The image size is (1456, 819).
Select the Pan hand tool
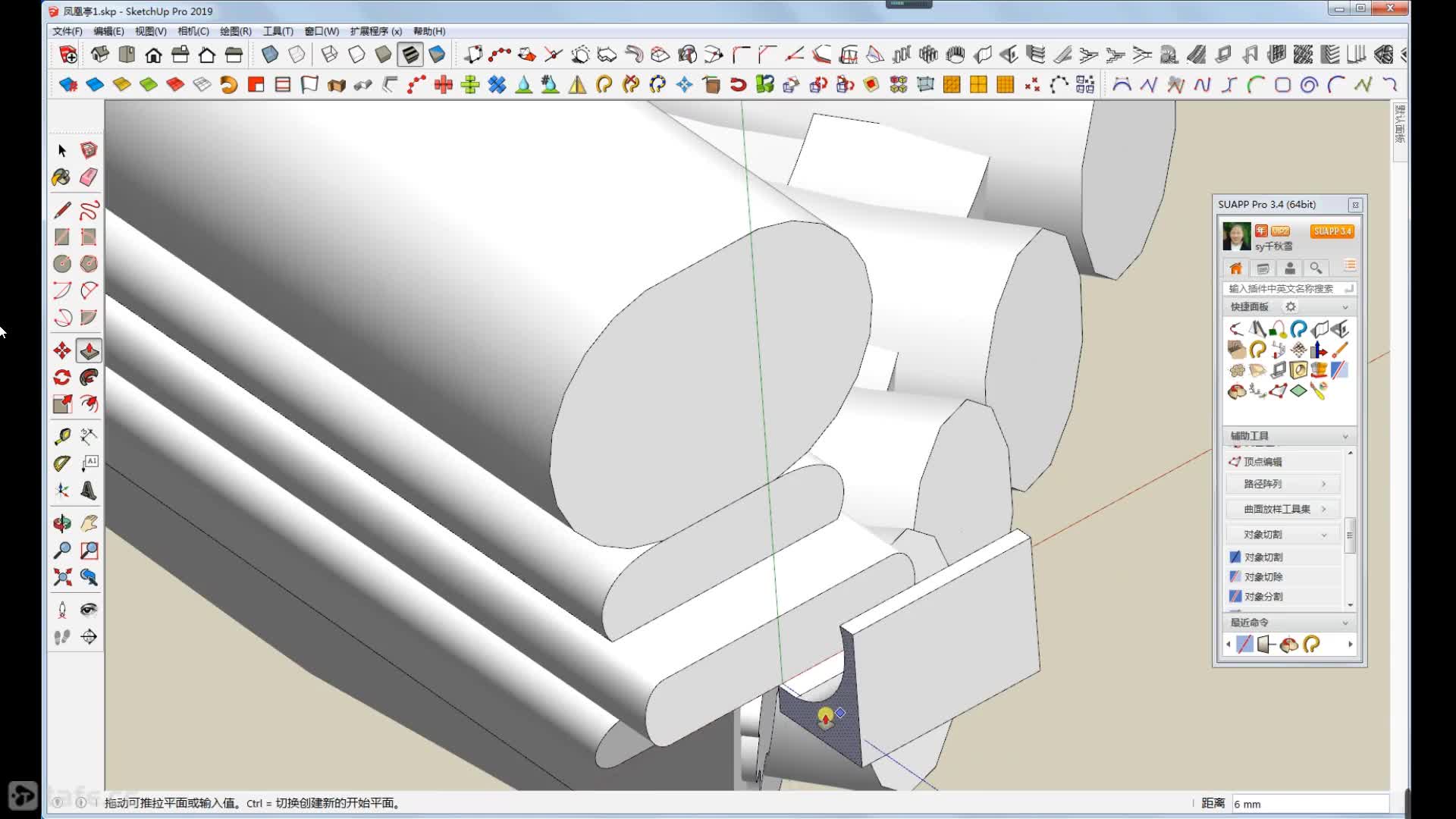89,523
